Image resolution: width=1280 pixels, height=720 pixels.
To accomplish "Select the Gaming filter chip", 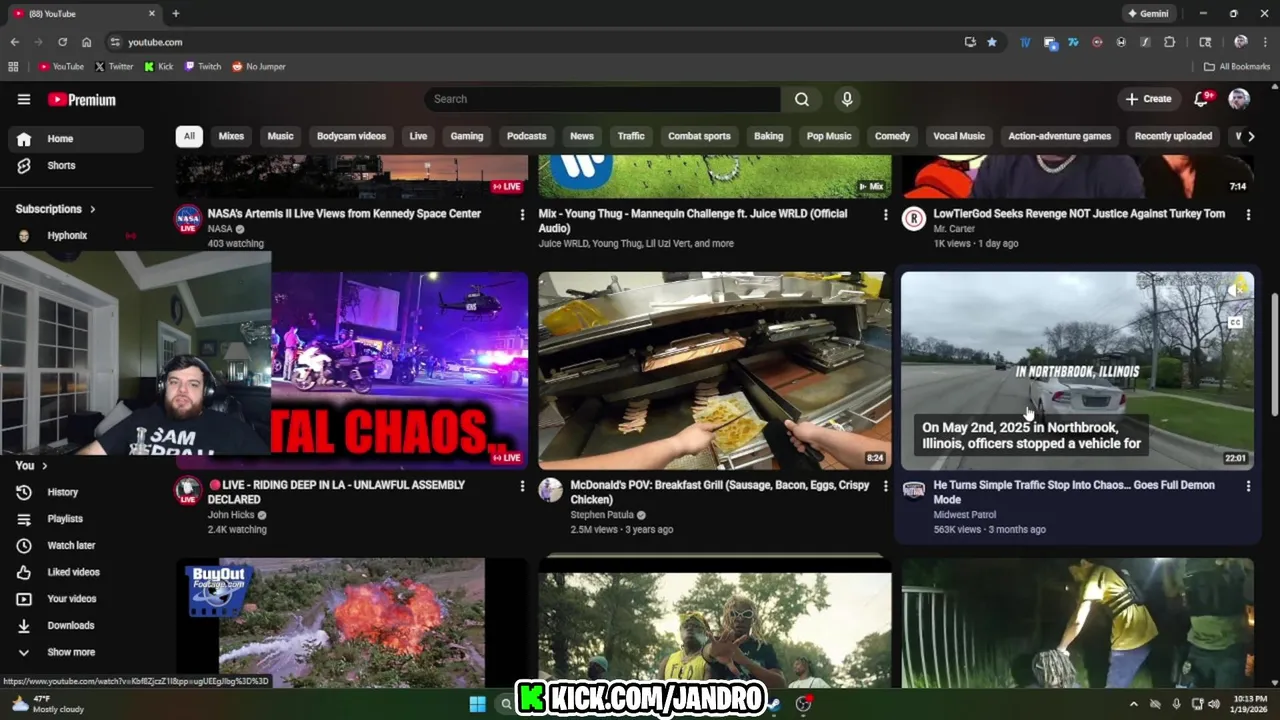I will click(x=467, y=136).
